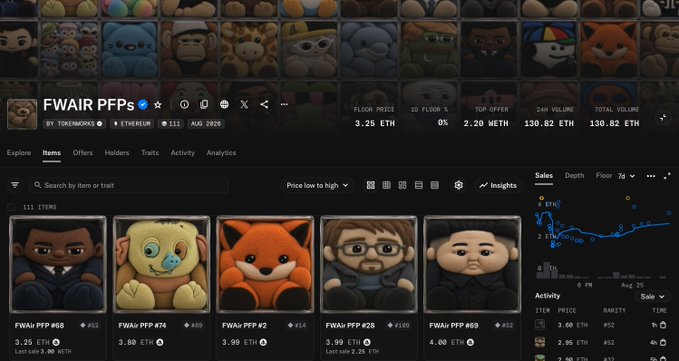Click the FWAir PFP #68 title

(x=39, y=326)
